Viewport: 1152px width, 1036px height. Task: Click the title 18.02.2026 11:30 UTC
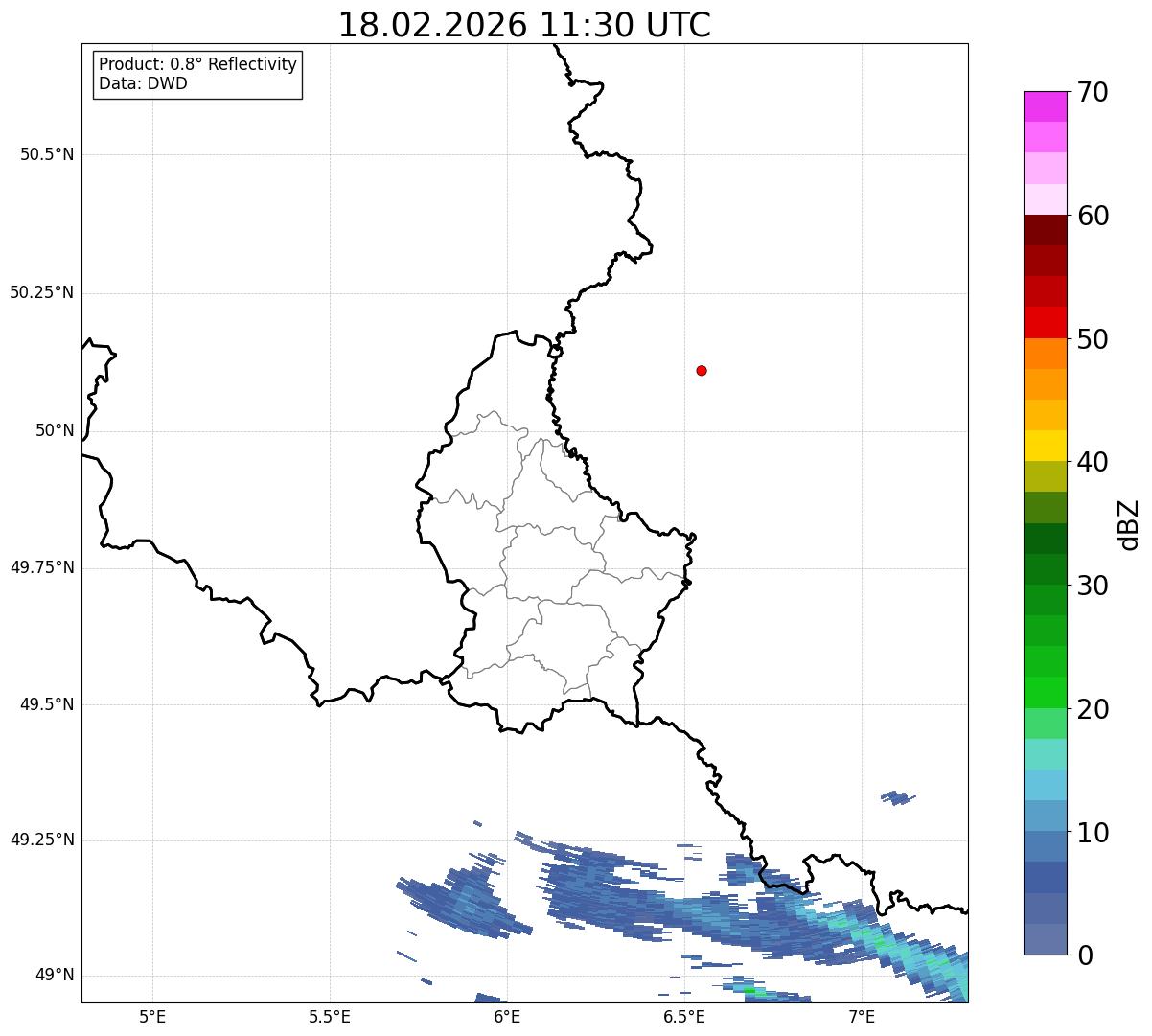pos(524,25)
